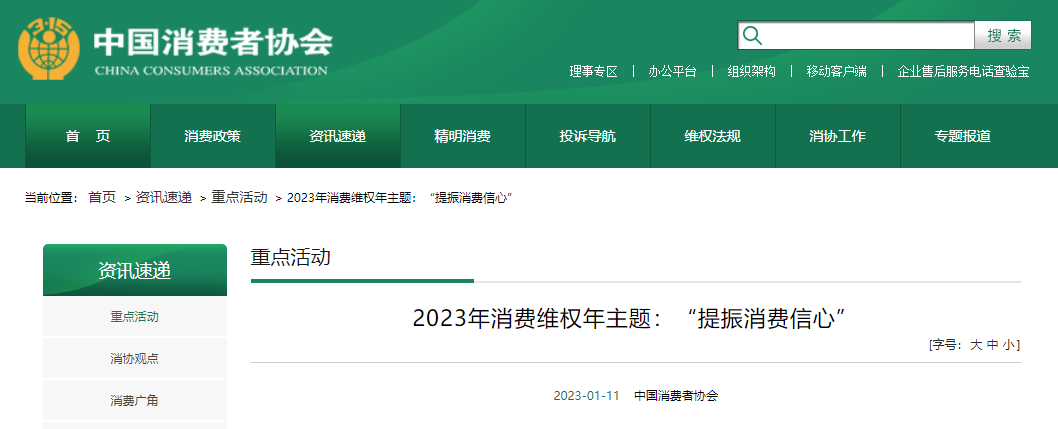Click the magnifier icon in search box
The image size is (1058, 429).
tap(752, 36)
